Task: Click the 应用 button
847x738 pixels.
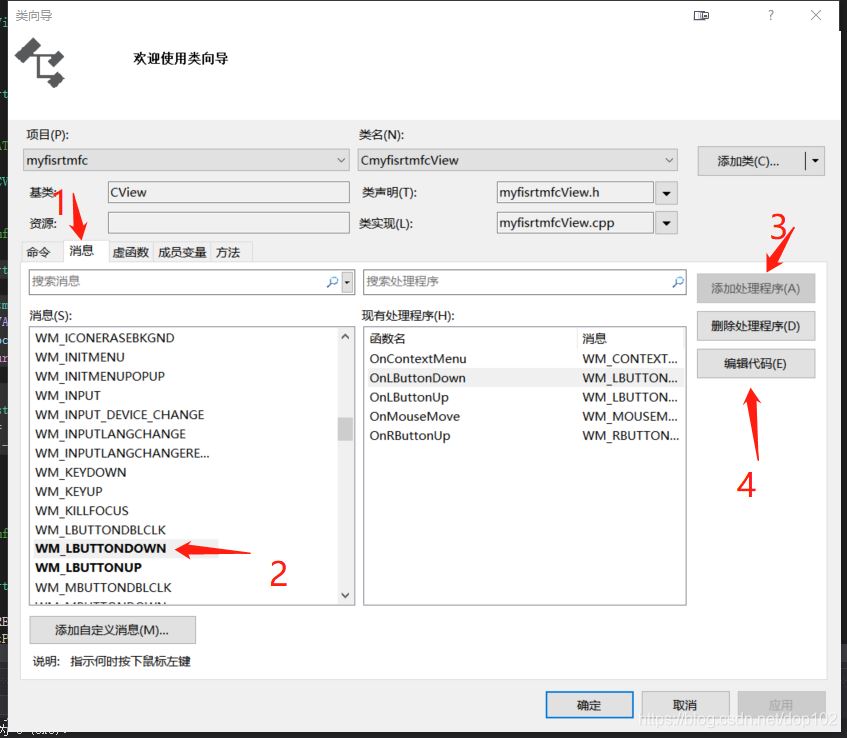Action: tap(781, 705)
